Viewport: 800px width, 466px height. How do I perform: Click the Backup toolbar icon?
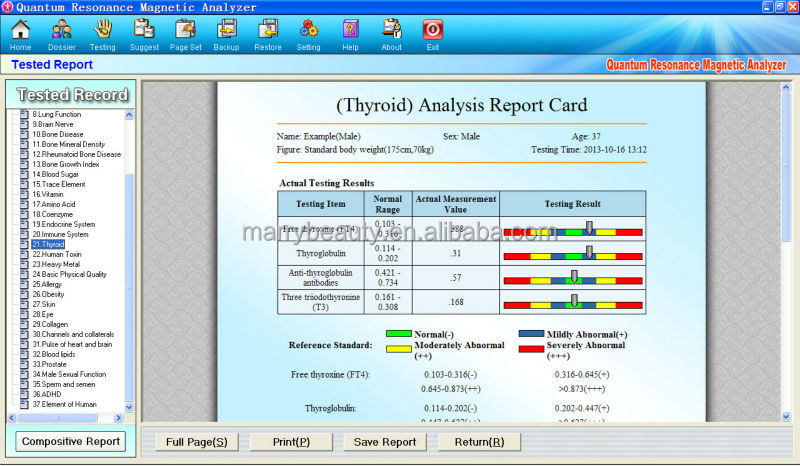pos(227,35)
